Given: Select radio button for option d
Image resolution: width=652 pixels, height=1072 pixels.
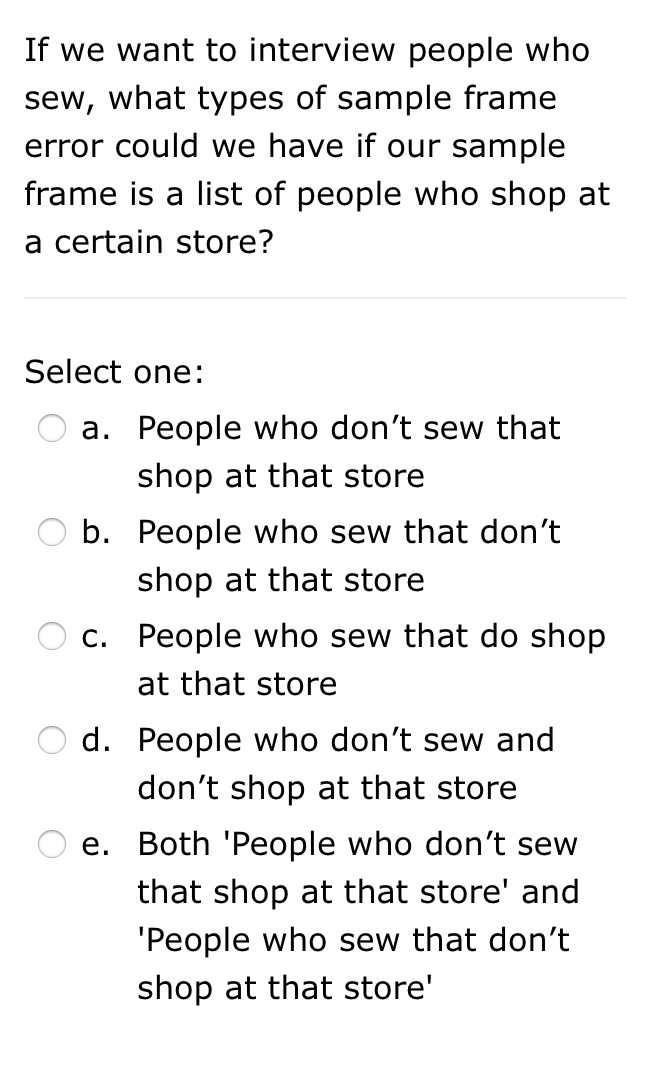Looking at the screenshot, I should point(52,741).
